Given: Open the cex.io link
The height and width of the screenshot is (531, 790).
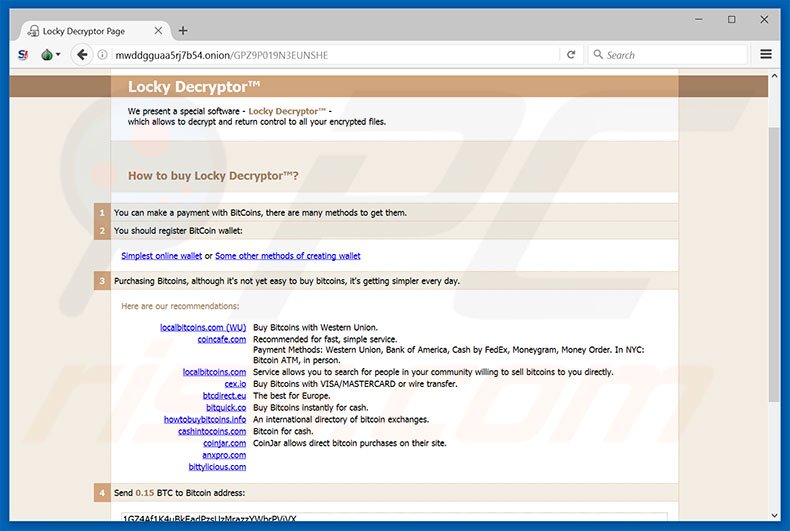Looking at the screenshot, I should coord(235,384).
